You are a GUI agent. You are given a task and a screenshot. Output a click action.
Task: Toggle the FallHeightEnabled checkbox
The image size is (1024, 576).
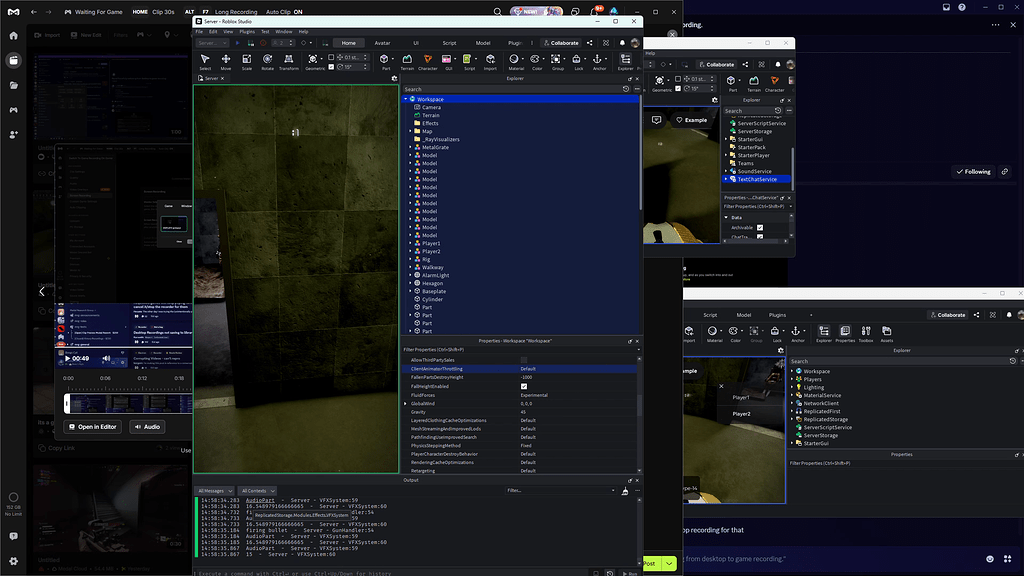(524, 386)
